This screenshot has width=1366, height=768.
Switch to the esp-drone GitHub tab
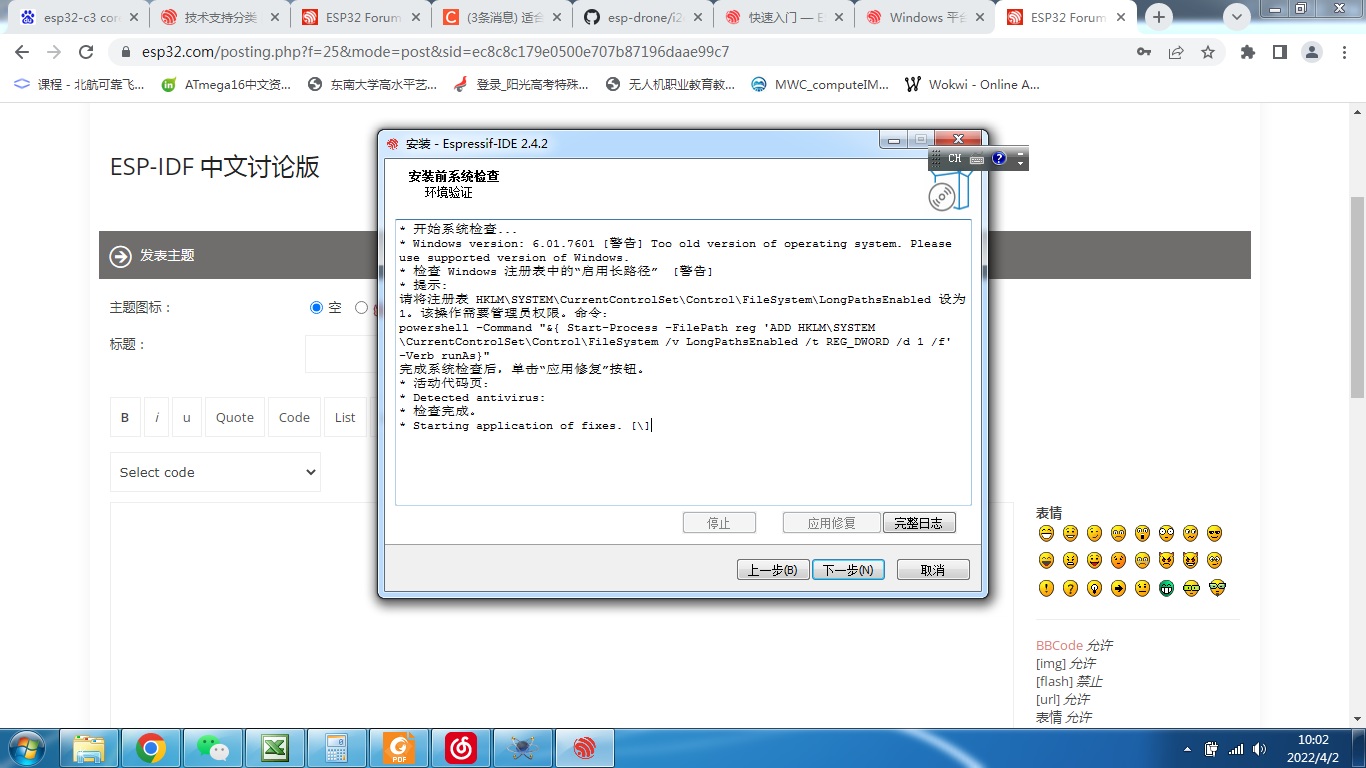coord(645,17)
